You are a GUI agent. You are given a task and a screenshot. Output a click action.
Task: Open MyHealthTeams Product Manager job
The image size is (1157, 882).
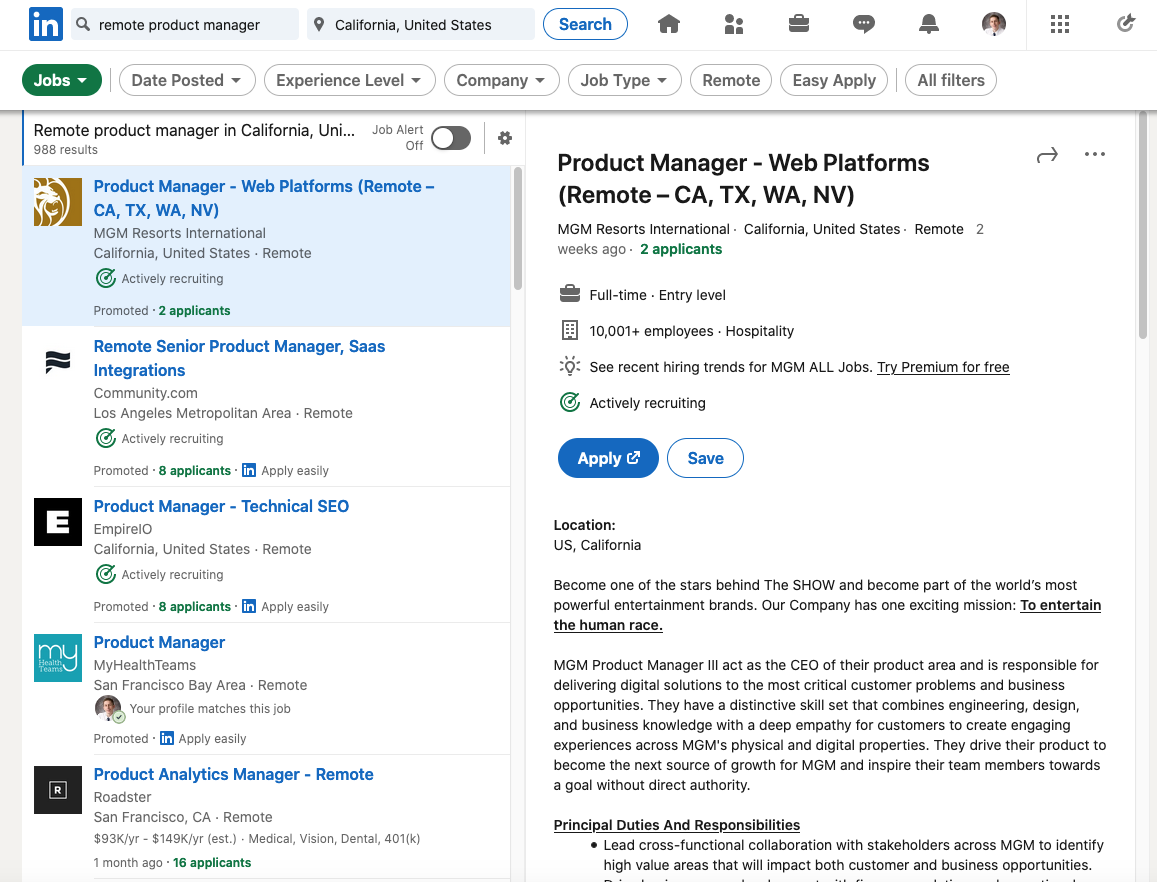coord(159,642)
